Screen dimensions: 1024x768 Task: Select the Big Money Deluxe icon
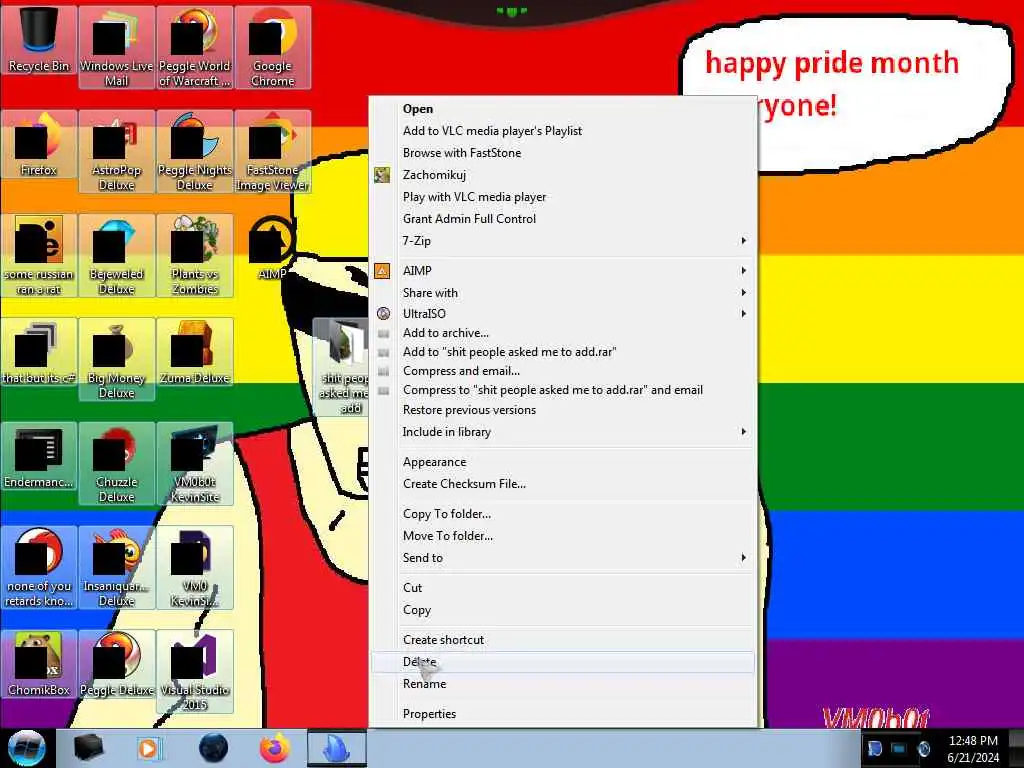116,359
